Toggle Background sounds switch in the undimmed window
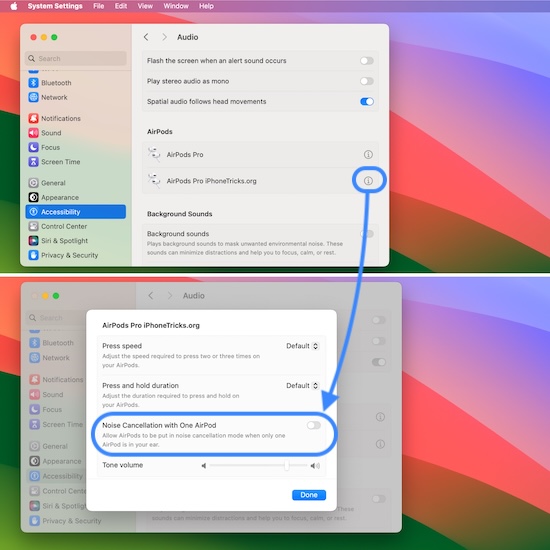This screenshot has width=550, height=550. tap(367, 234)
